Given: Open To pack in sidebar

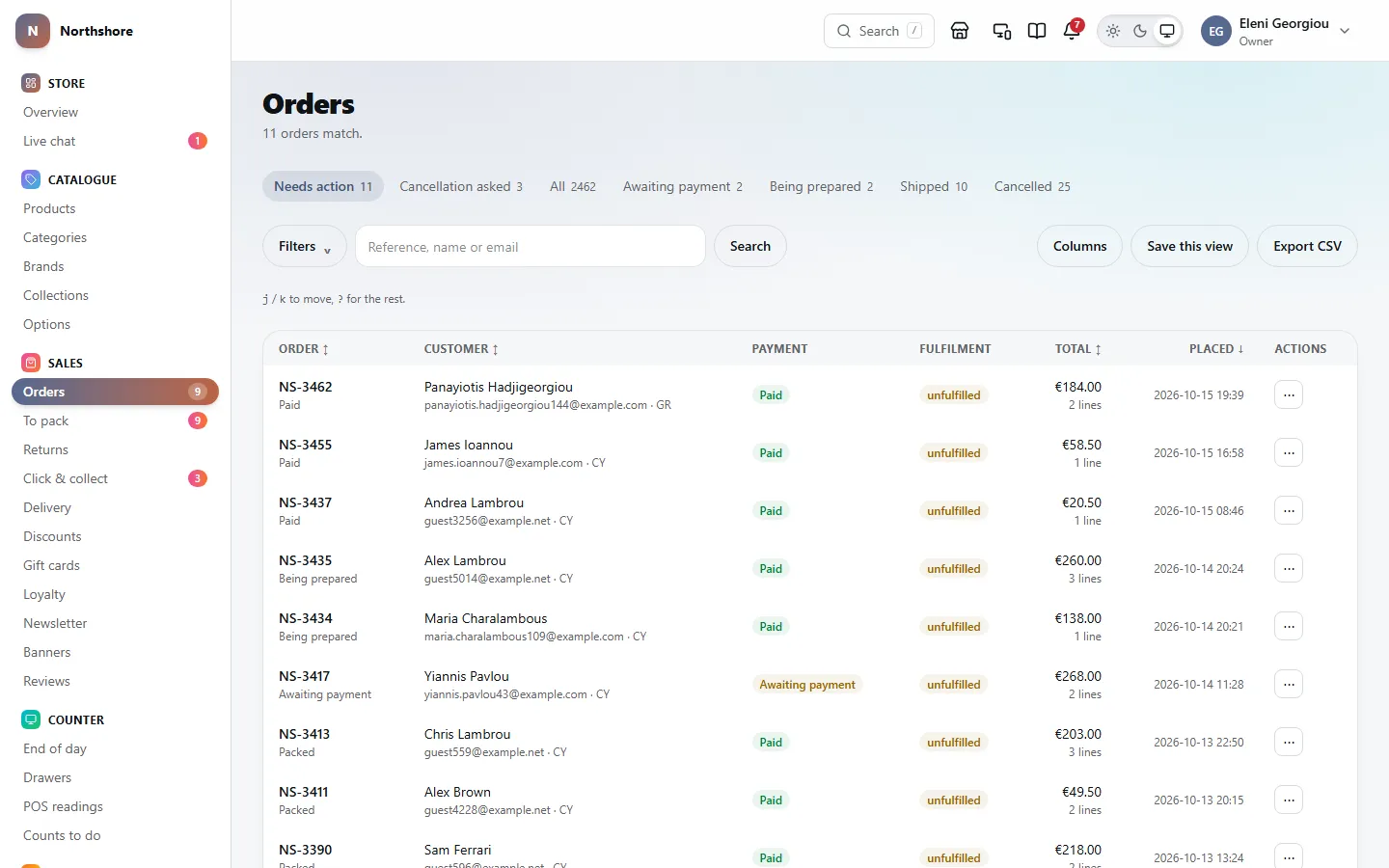Looking at the screenshot, I should click(115, 420).
